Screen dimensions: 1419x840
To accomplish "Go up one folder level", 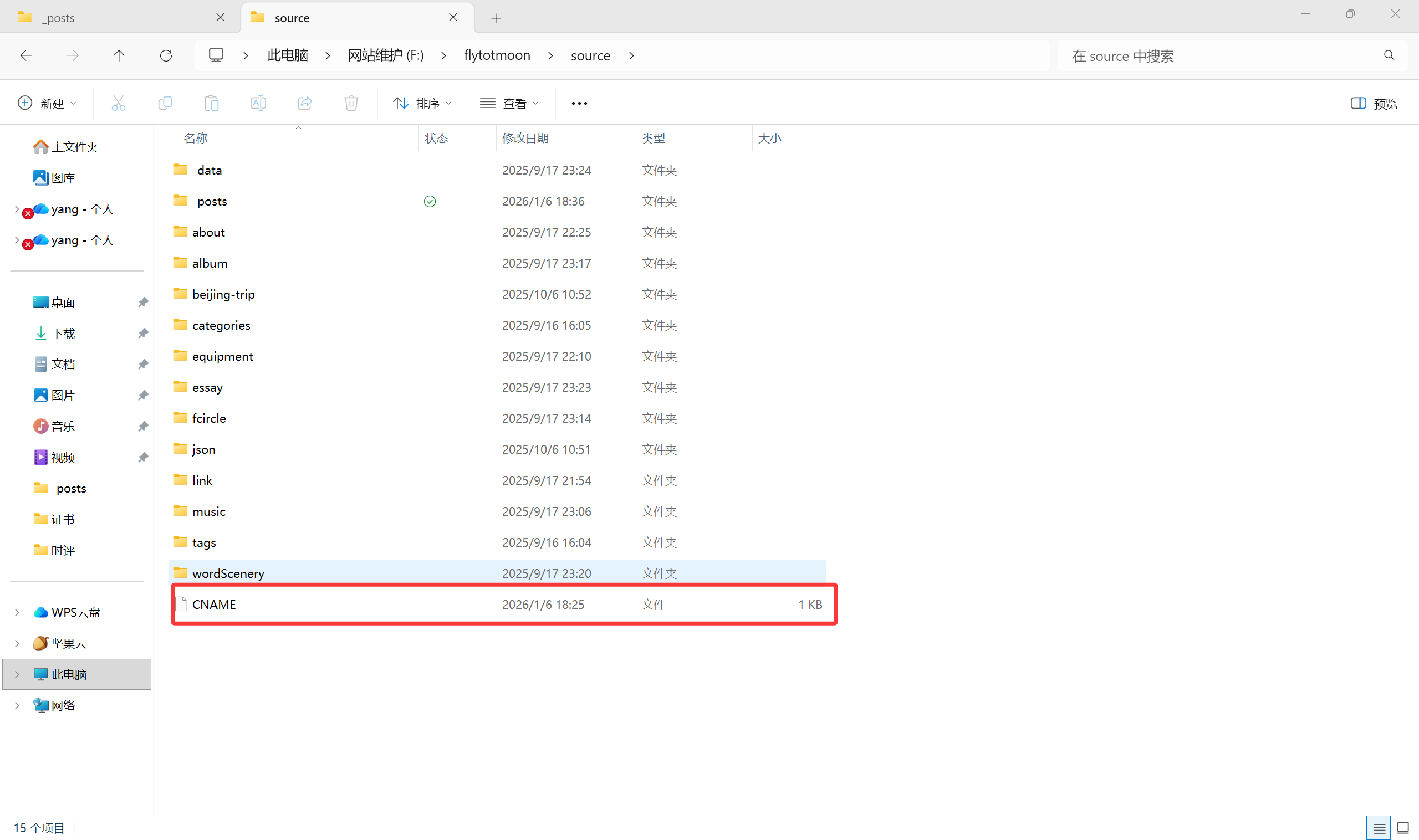I will [x=119, y=55].
